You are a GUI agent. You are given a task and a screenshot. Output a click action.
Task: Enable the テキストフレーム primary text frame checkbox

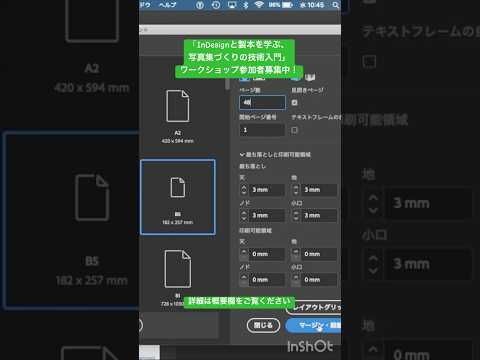(294, 130)
